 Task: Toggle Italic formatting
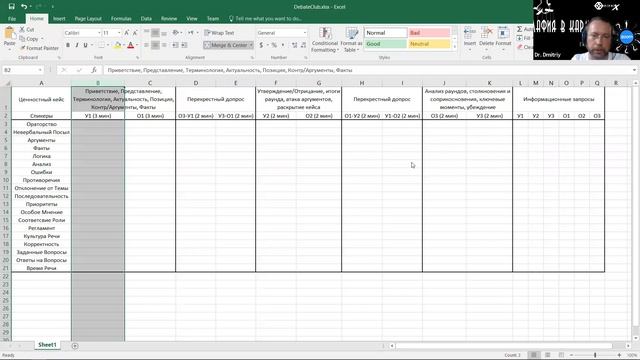pyautogui.click(x=76, y=45)
